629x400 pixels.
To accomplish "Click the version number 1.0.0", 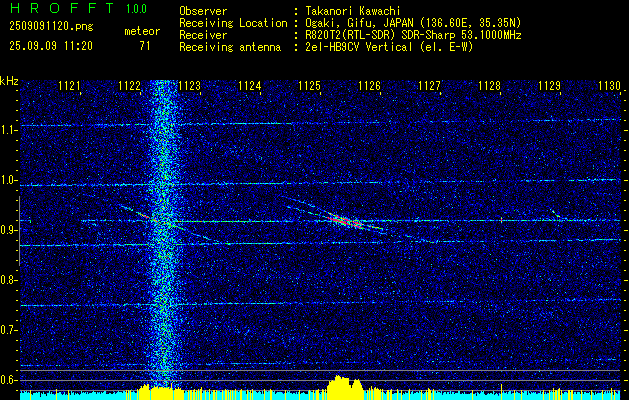I will (x=136, y=9).
